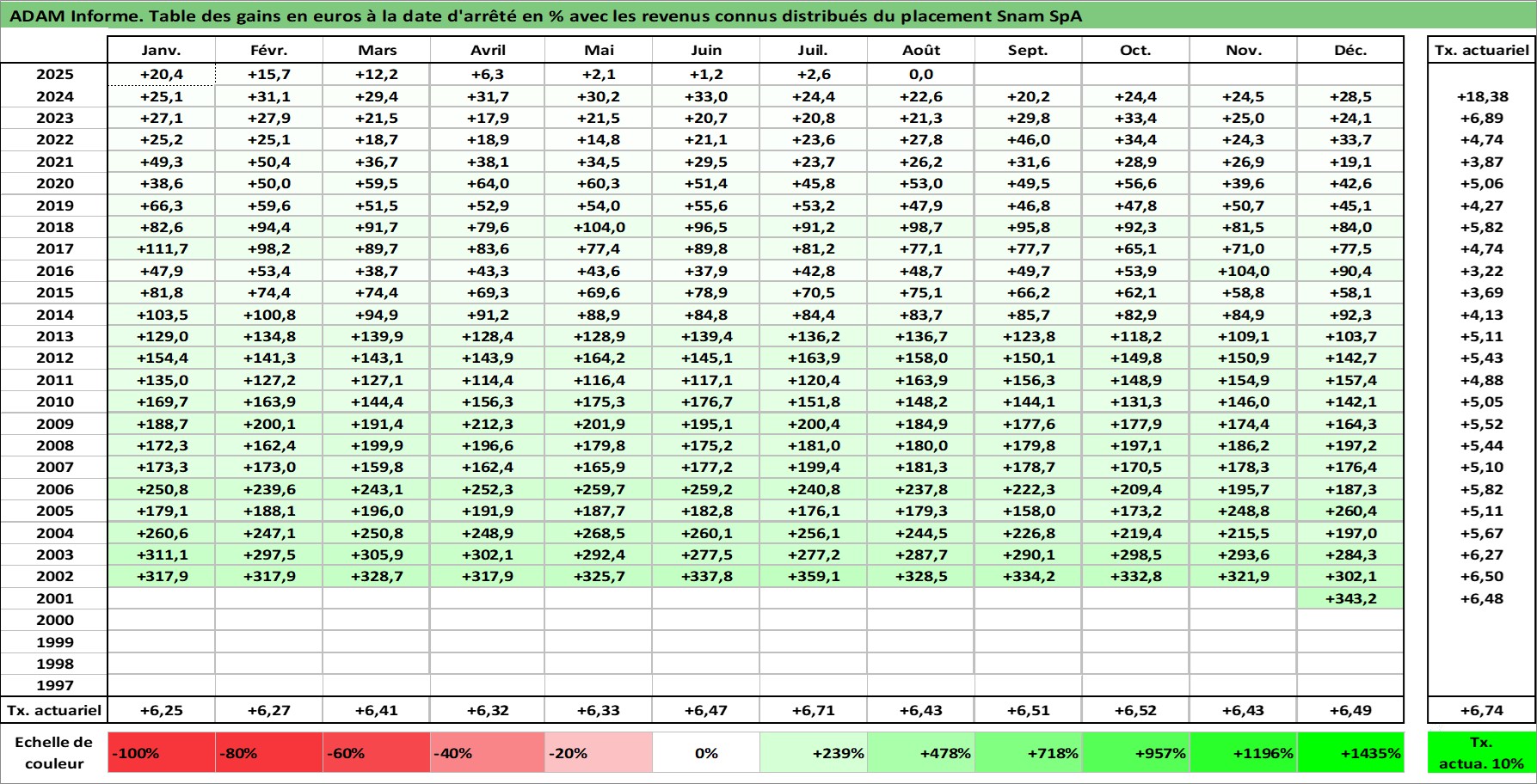This screenshot has width=1537, height=784.
Task: Click the +239% light green swatch
Action: [813, 753]
